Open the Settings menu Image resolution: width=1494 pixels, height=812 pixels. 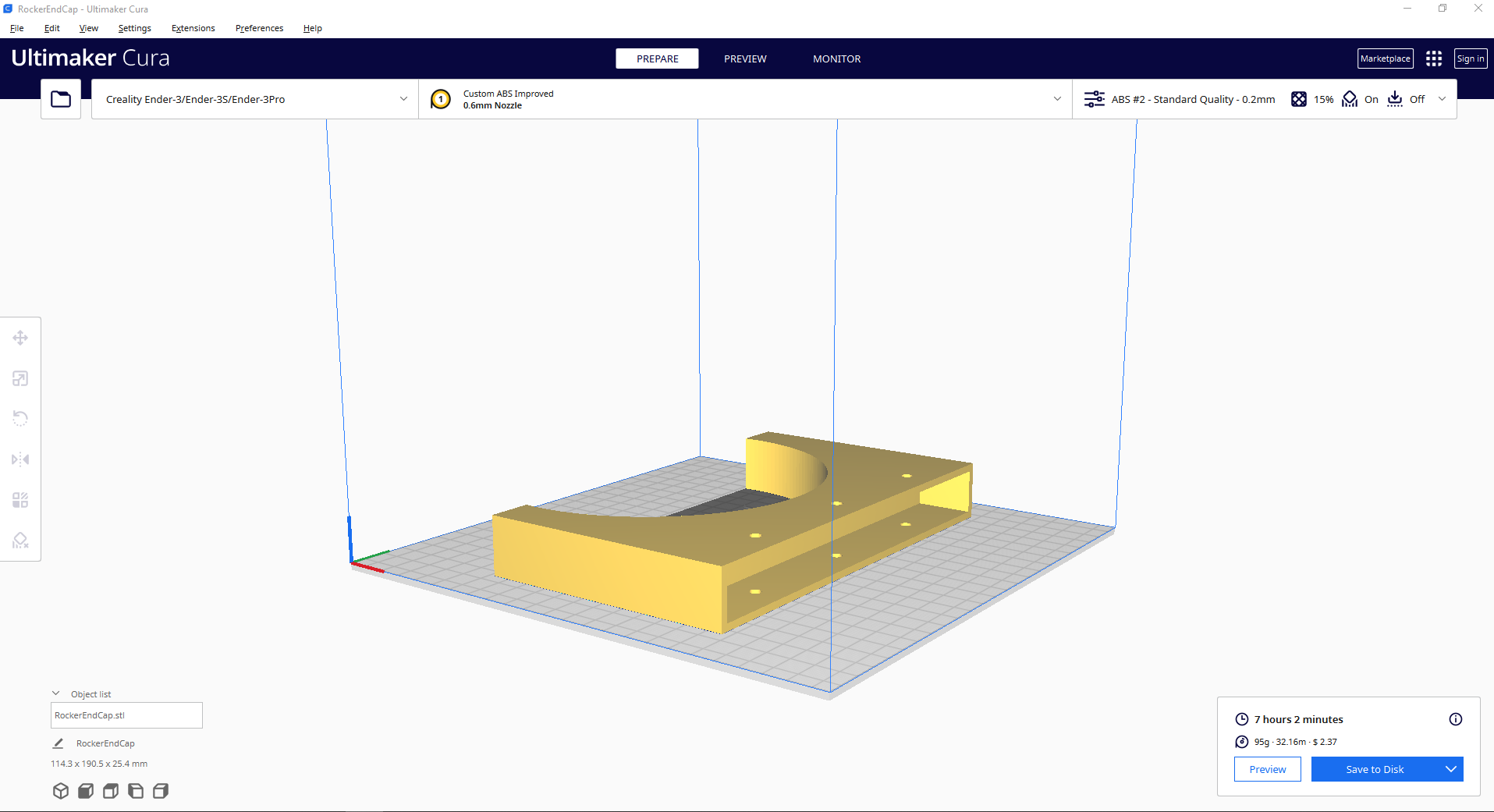point(135,28)
